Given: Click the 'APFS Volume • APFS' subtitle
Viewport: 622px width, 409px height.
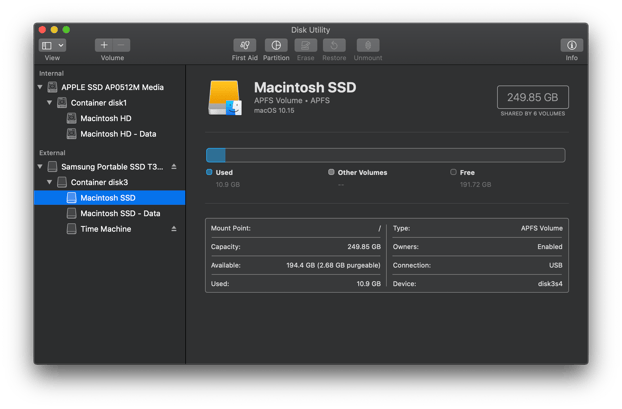Looking at the screenshot, I should click(x=292, y=100).
